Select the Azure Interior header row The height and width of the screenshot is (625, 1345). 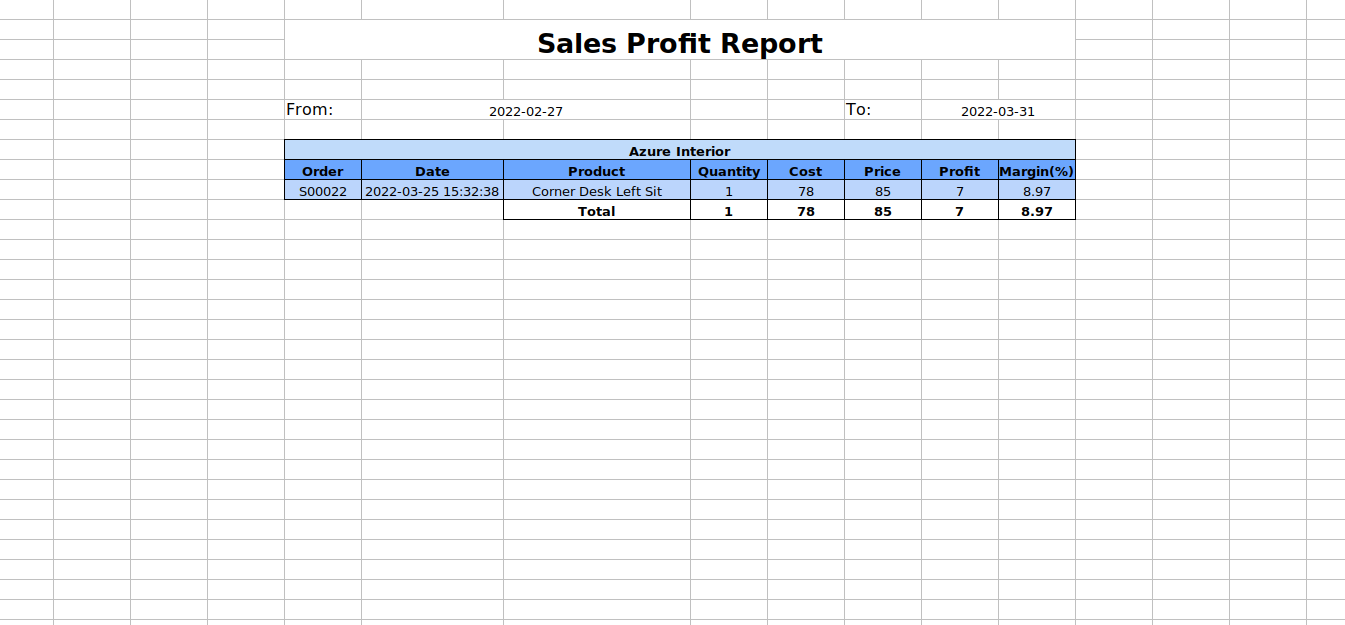(x=679, y=151)
